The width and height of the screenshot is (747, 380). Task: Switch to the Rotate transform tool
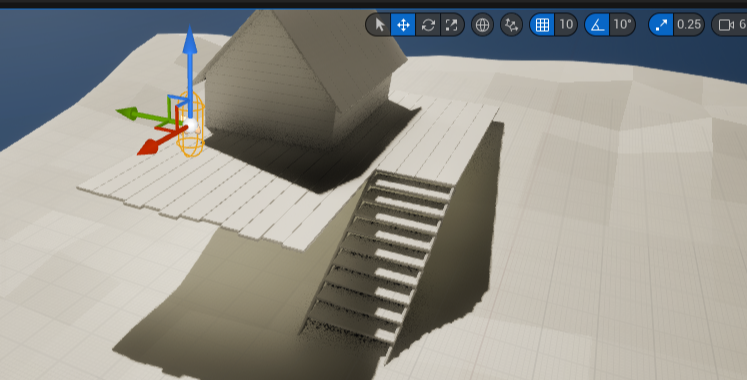pos(428,25)
